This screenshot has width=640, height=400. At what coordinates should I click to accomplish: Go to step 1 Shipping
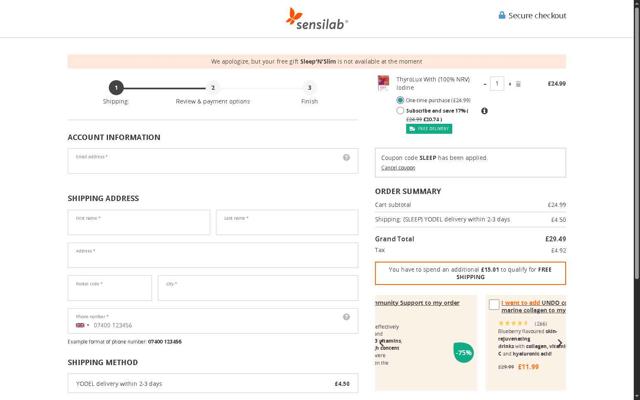tap(116, 88)
